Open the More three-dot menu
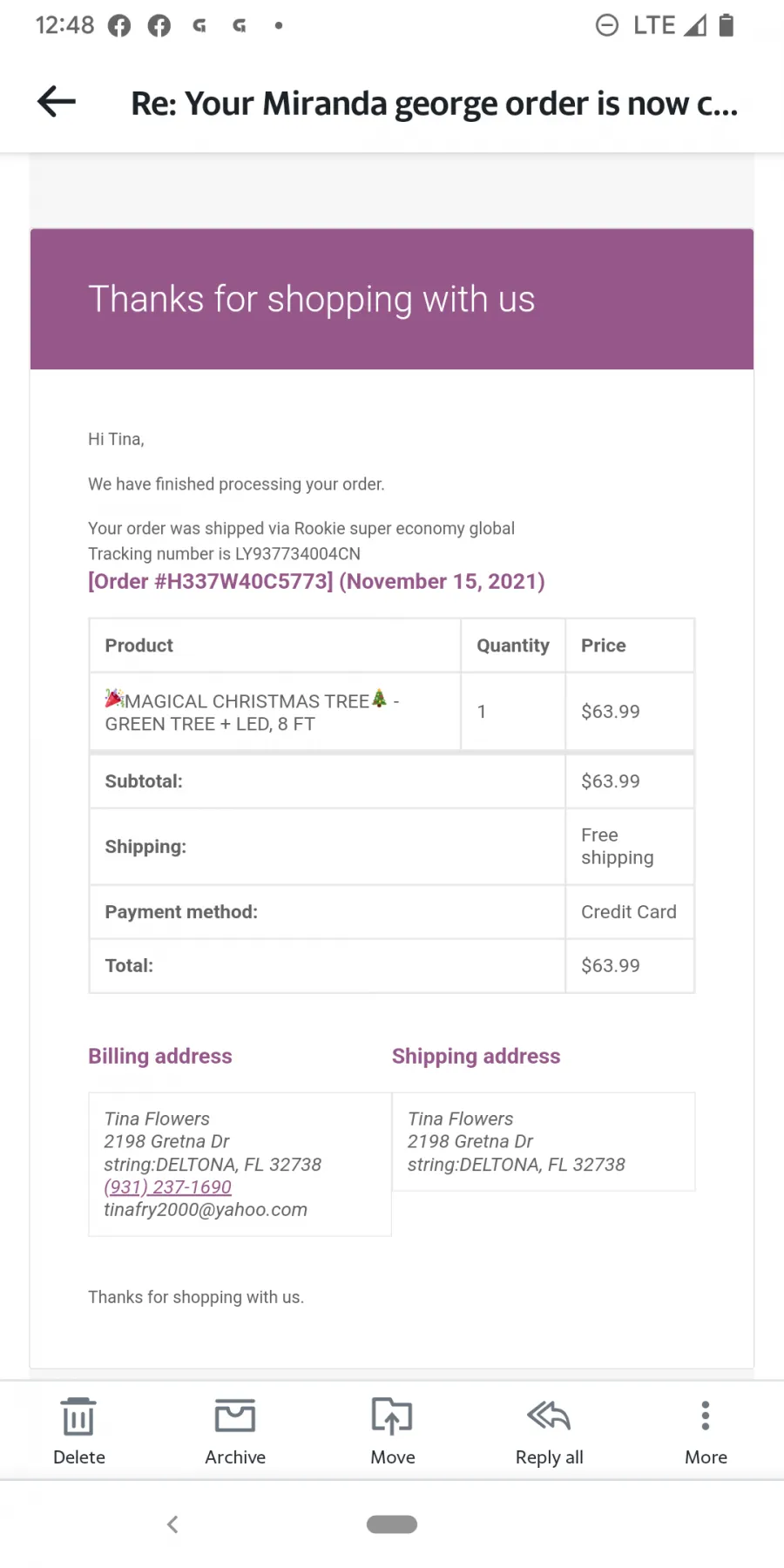 tap(706, 1416)
